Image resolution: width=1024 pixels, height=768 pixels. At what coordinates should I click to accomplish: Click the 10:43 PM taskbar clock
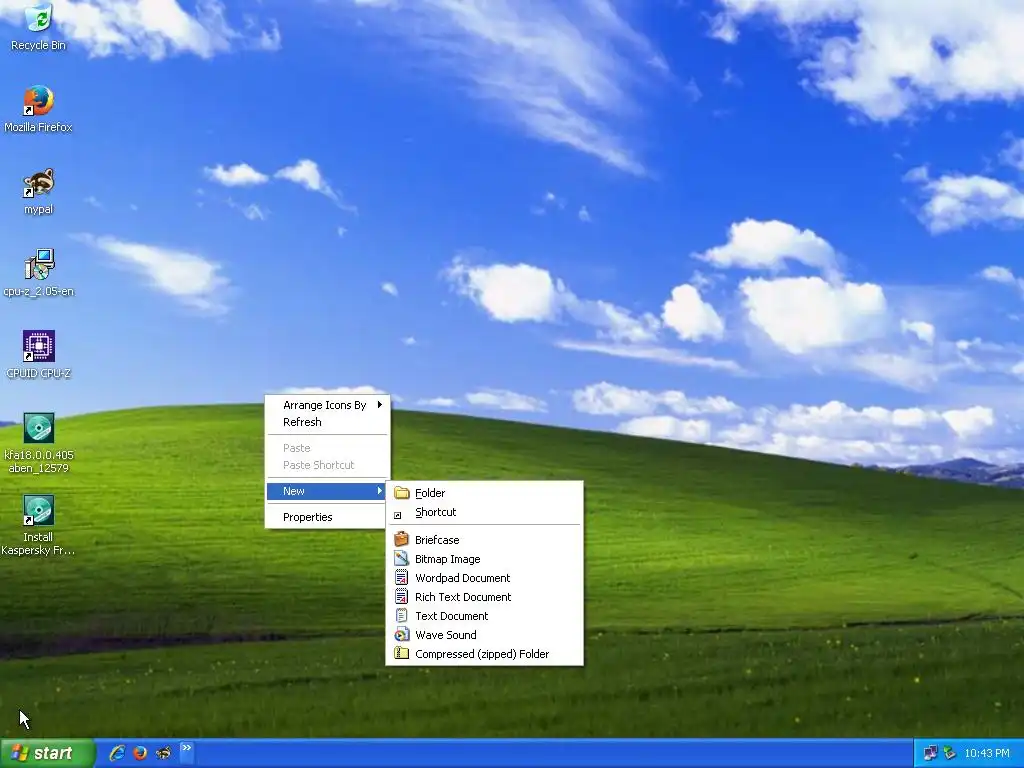[x=987, y=754]
